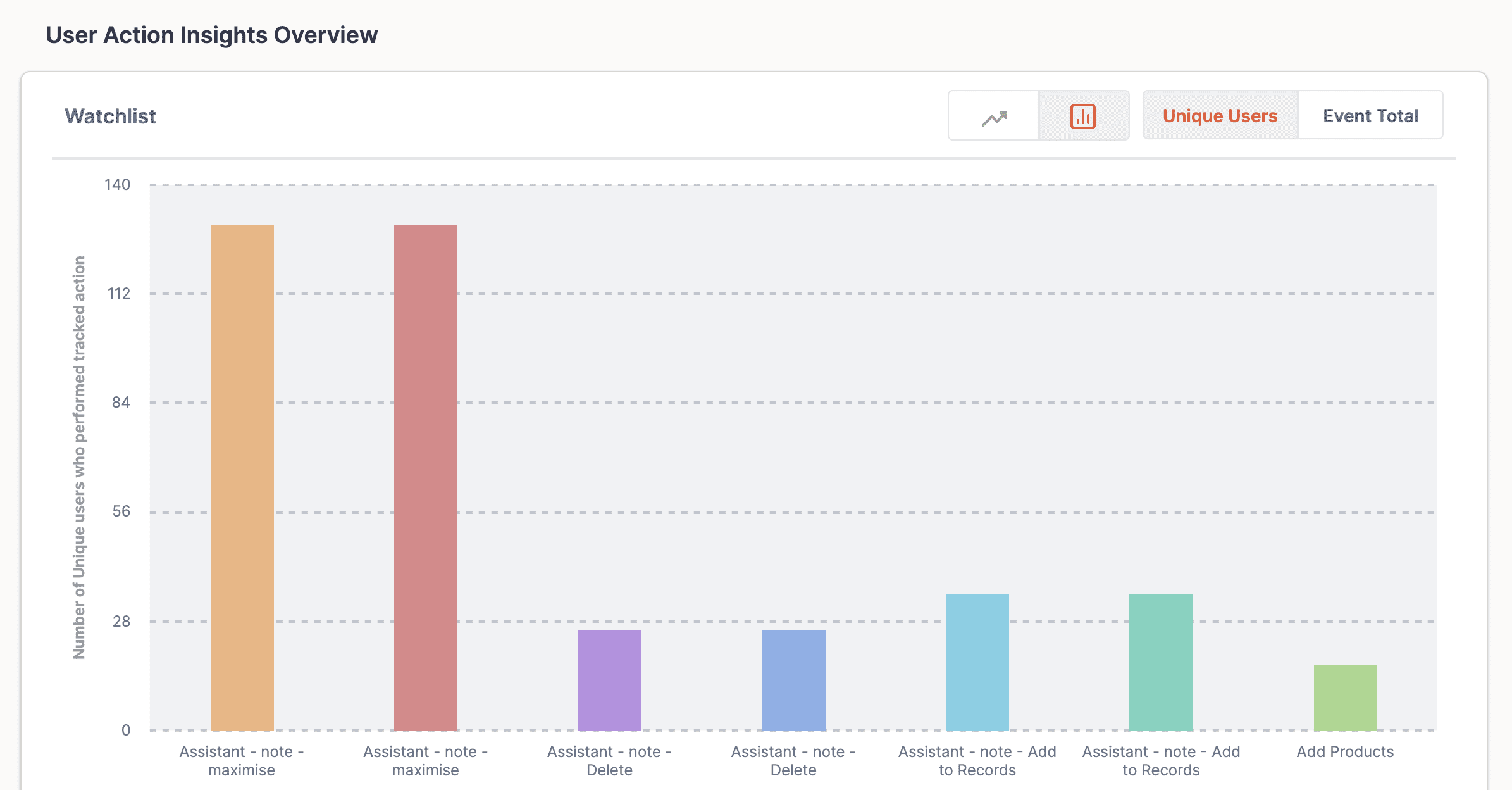Click the y-axis title about unique users
This screenshot has width=1512, height=790.
click(79, 457)
